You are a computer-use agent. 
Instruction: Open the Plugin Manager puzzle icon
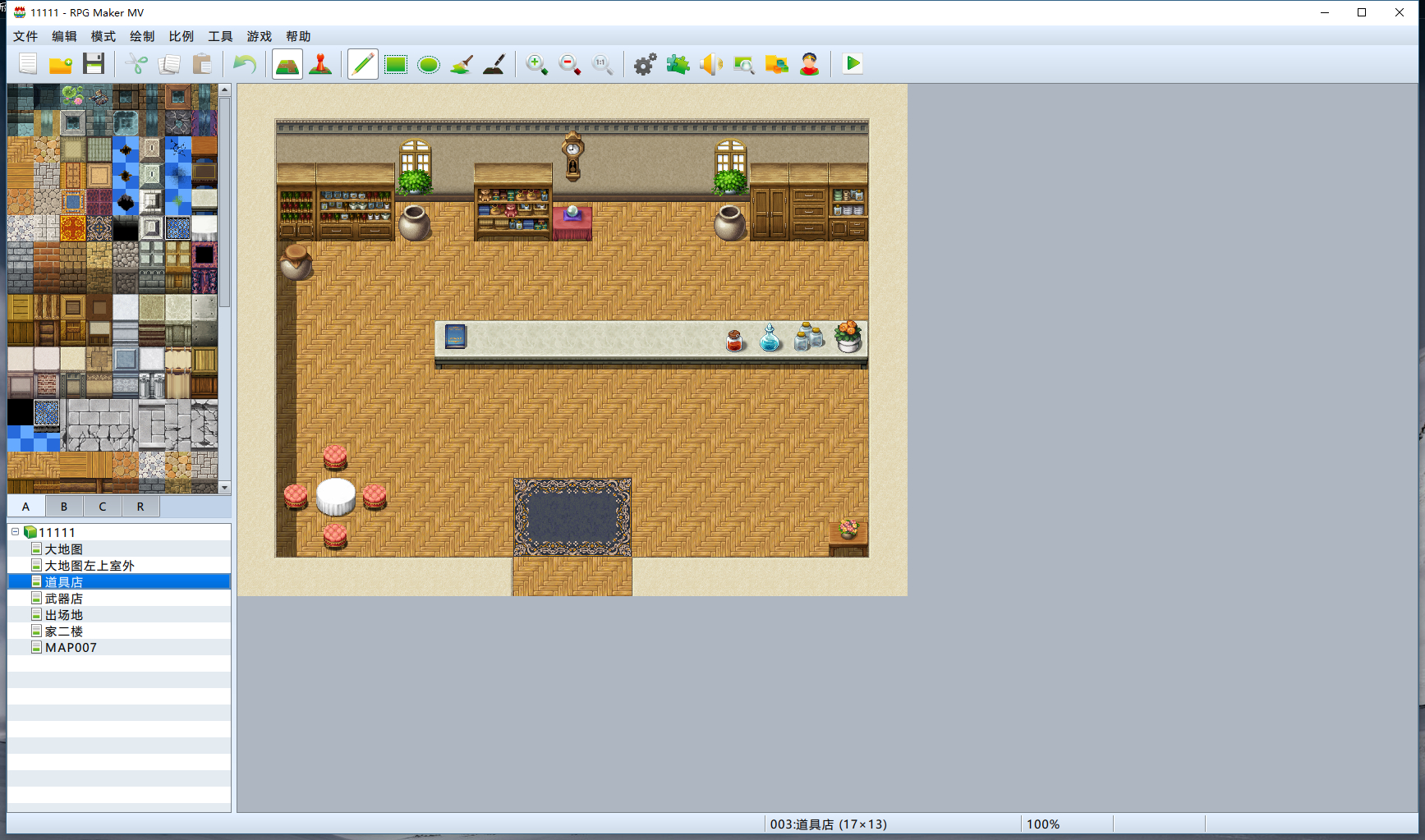(x=678, y=64)
